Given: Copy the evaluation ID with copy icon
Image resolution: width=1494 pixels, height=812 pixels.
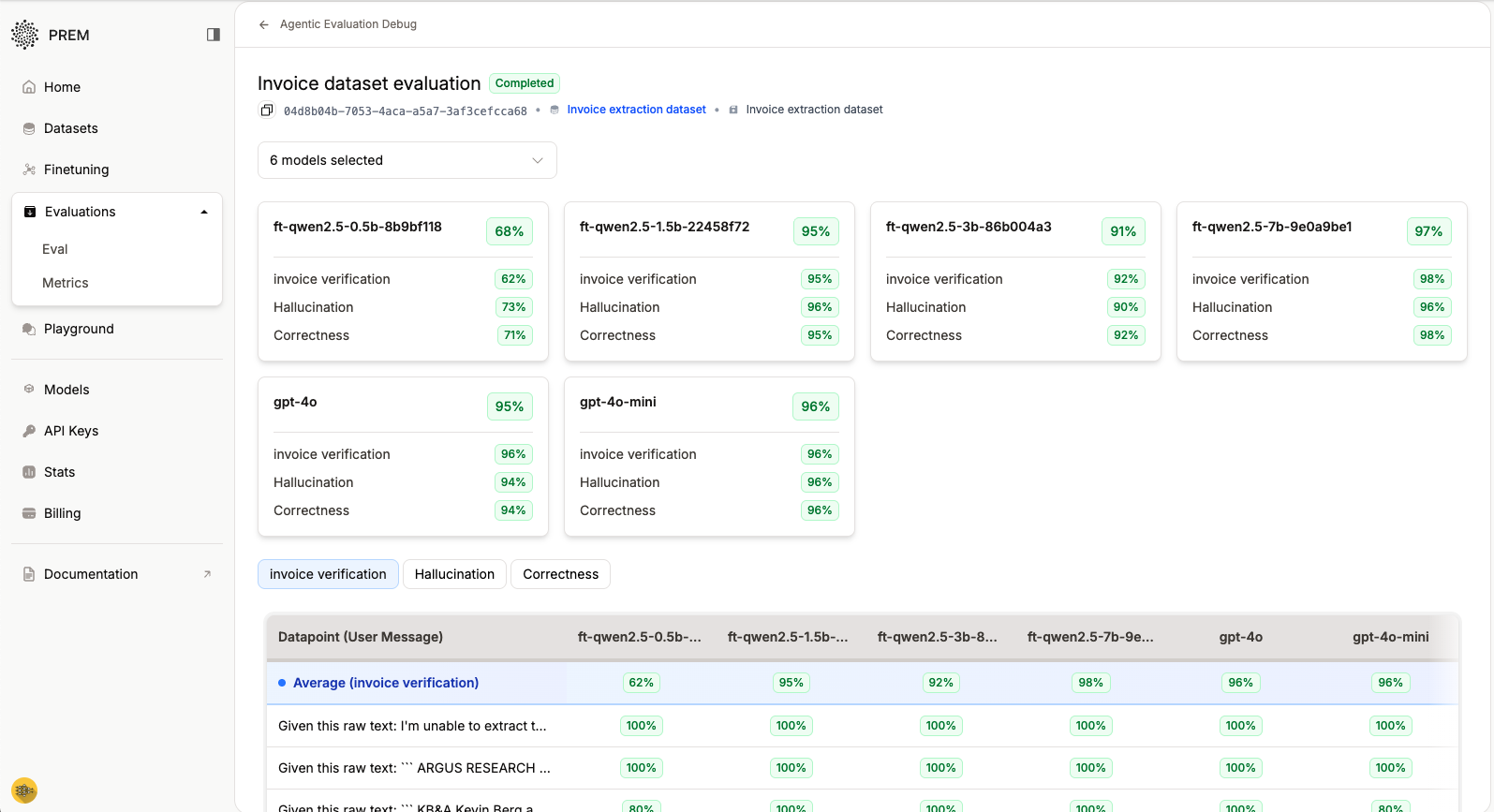Looking at the screenshot, I should pyautogui.click(x=267, y=111).
